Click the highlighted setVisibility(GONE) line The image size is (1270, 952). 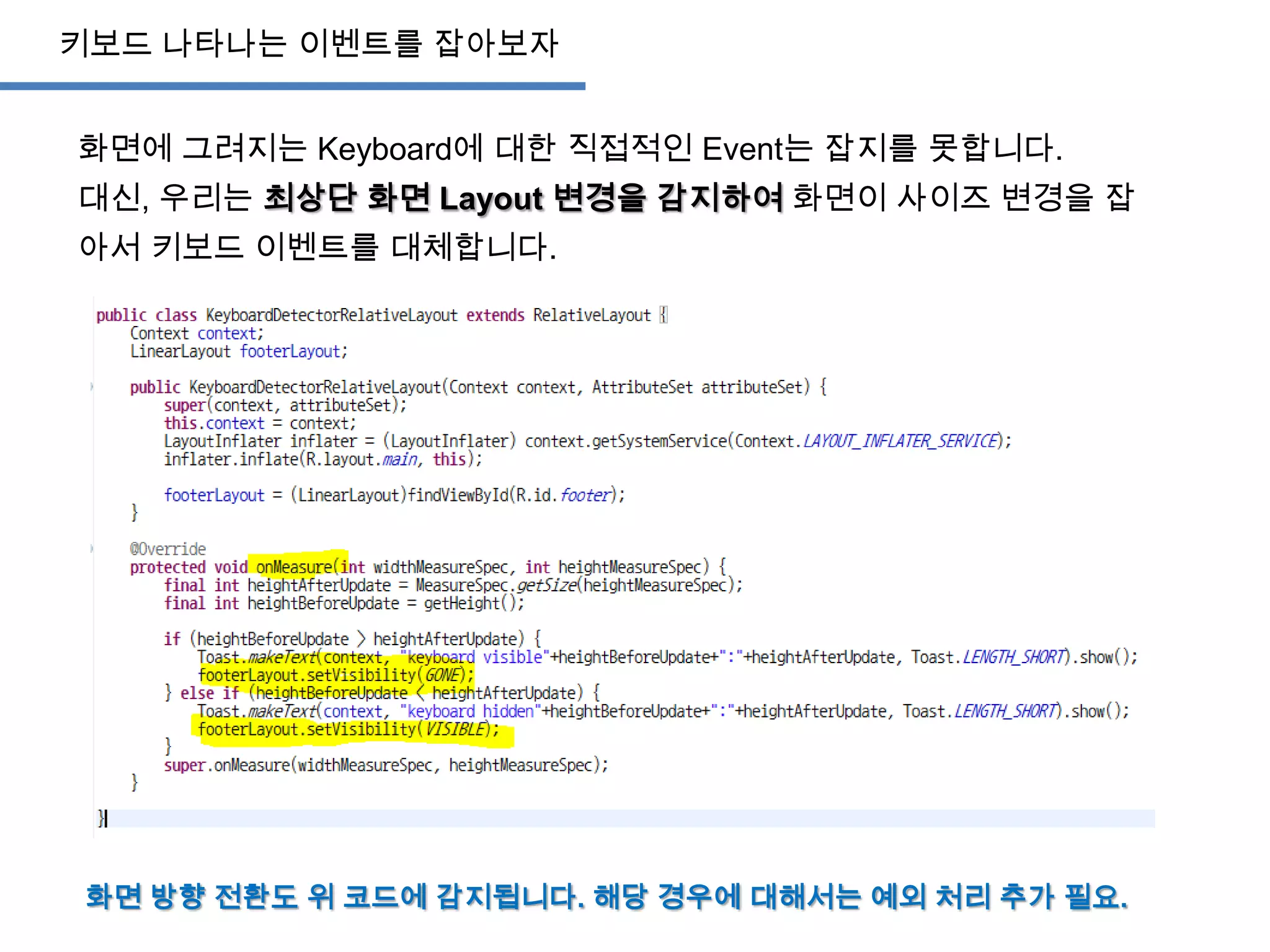(335, 675)
